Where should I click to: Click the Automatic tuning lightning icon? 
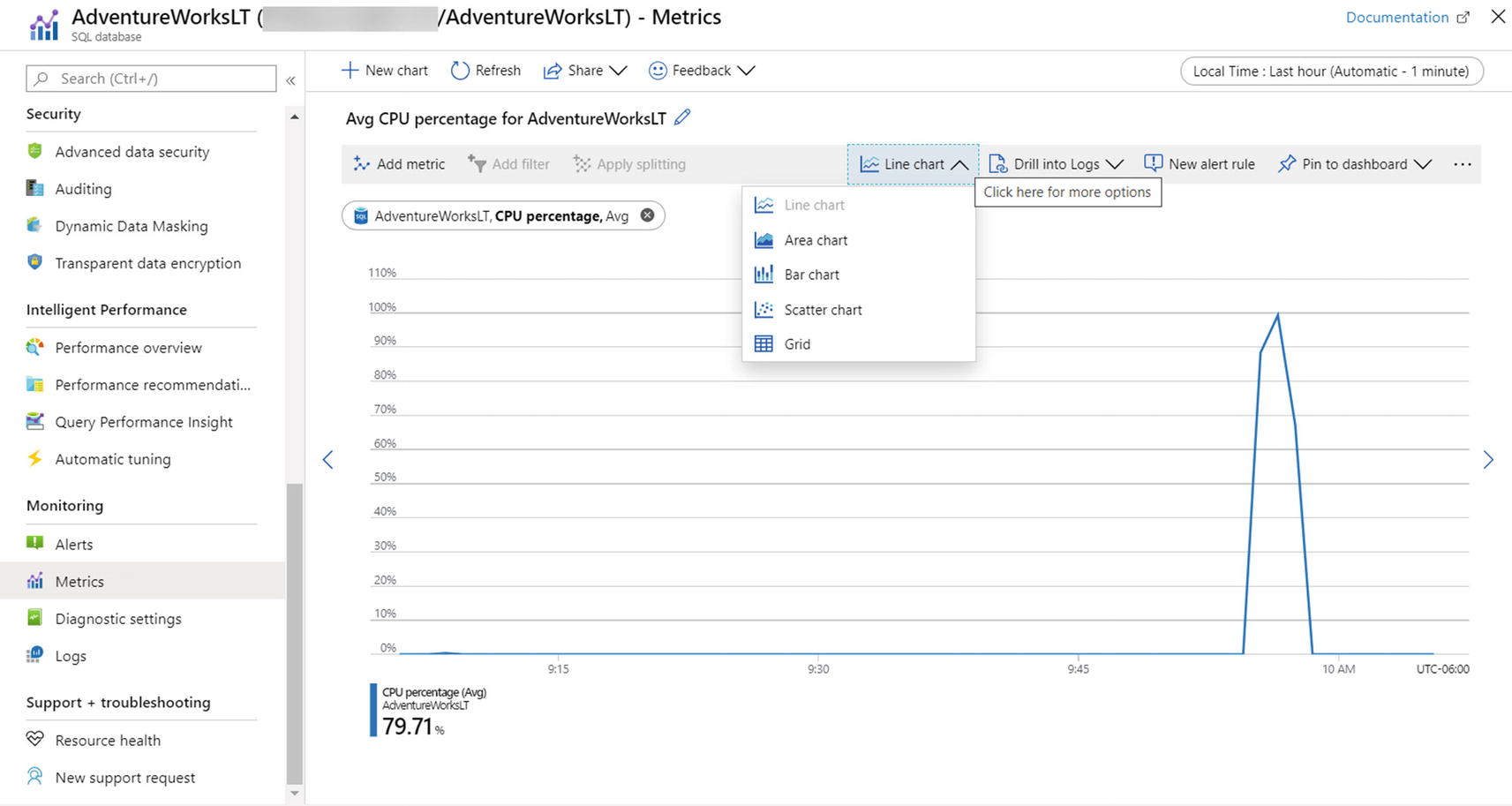click(x=34, y=458)
